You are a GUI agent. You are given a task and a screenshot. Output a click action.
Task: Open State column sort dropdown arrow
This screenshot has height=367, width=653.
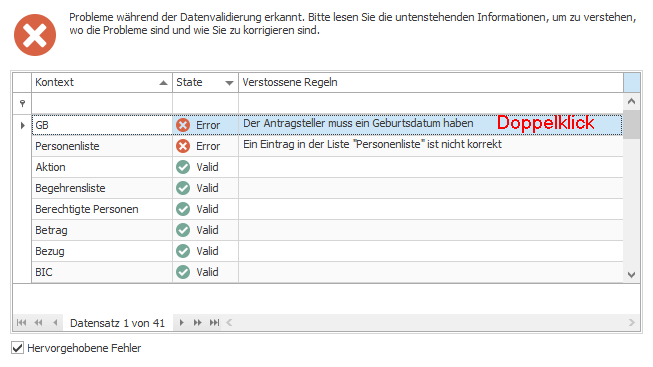(x=229, y=83)
